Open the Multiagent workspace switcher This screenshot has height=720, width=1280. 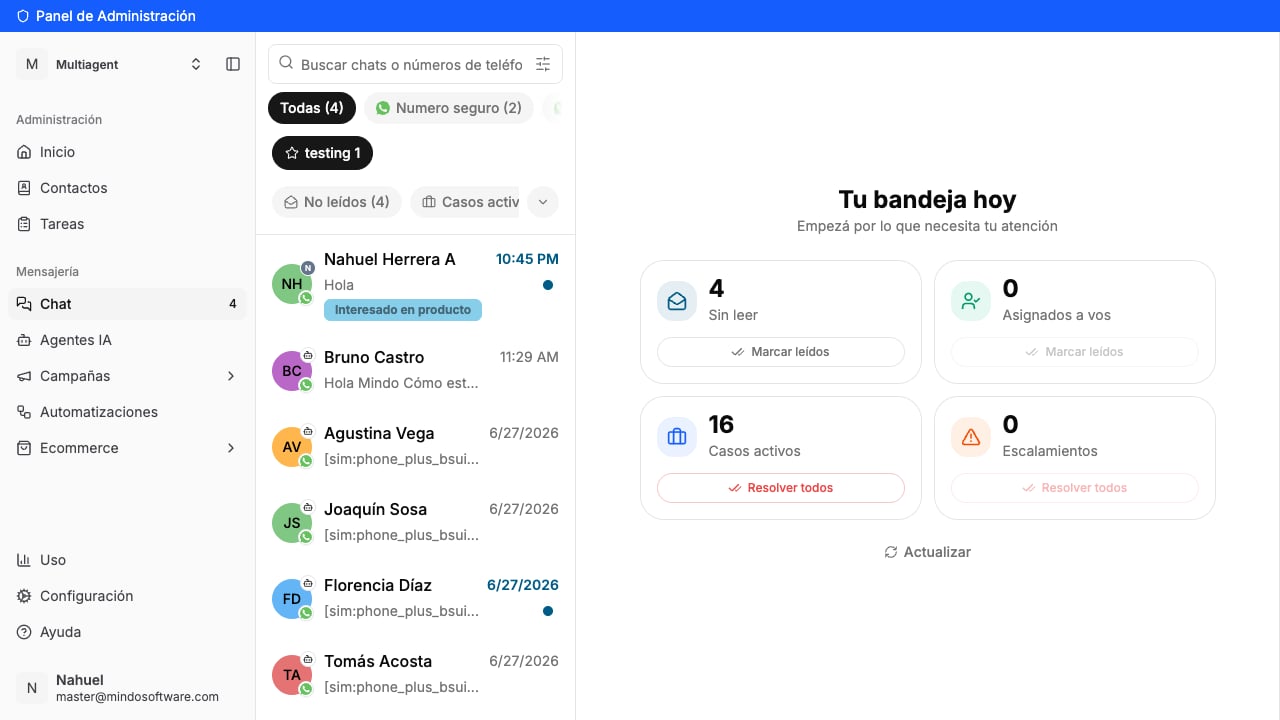[111, 64]
